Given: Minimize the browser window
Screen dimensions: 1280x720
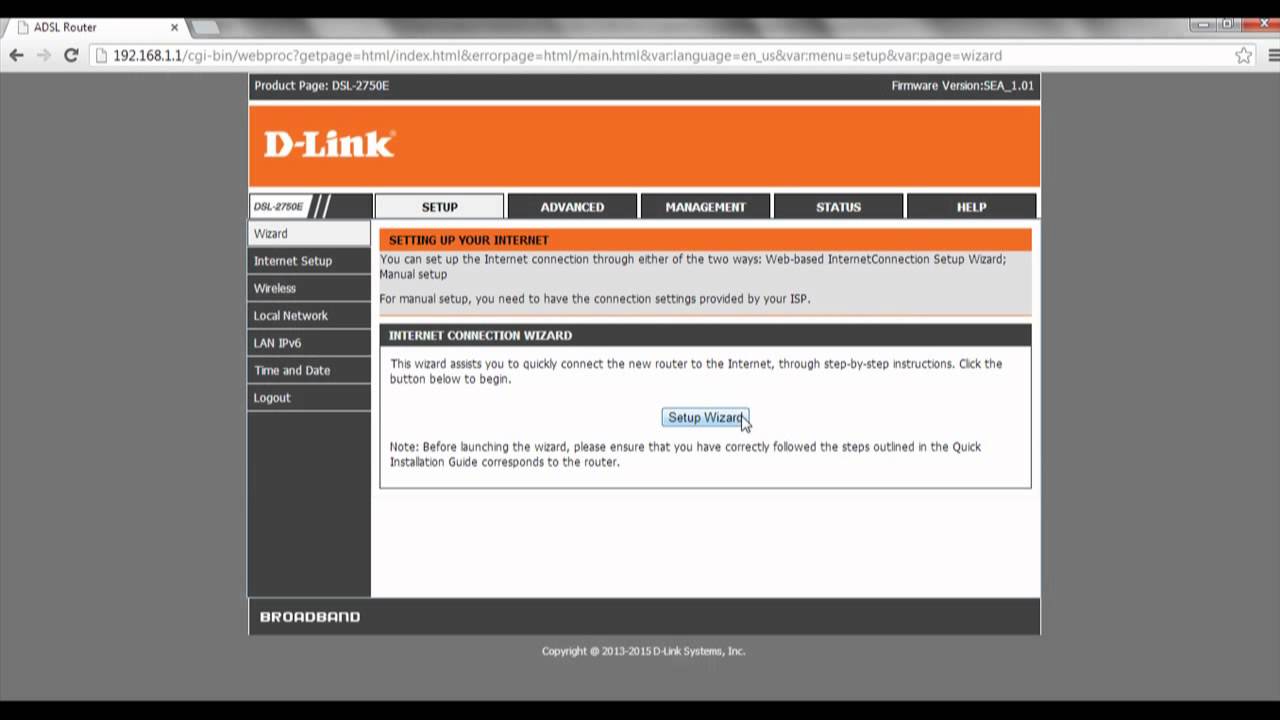Looking at the screenshot, I should click(x=1203, y=24).
